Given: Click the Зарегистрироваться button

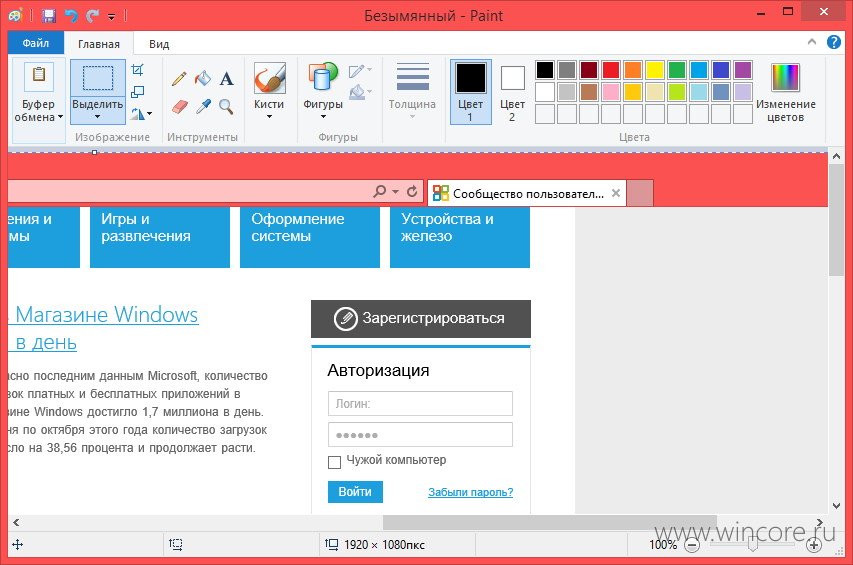Looking at the screenshot, I should coord(421,319).
